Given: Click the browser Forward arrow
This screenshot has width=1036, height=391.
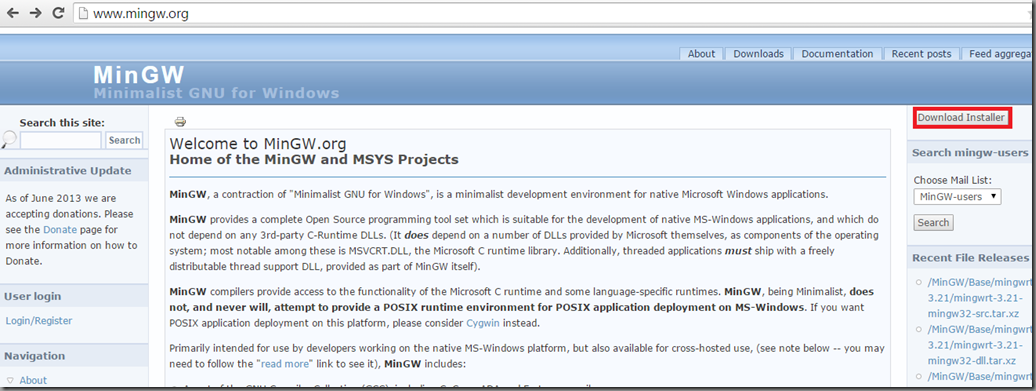Looking at the screenshot, I should (x=35, y=13).
